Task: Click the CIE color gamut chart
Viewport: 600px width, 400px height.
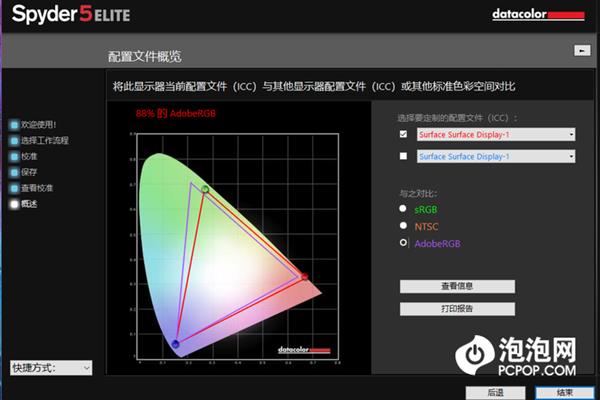Action: tap(237, 247)
